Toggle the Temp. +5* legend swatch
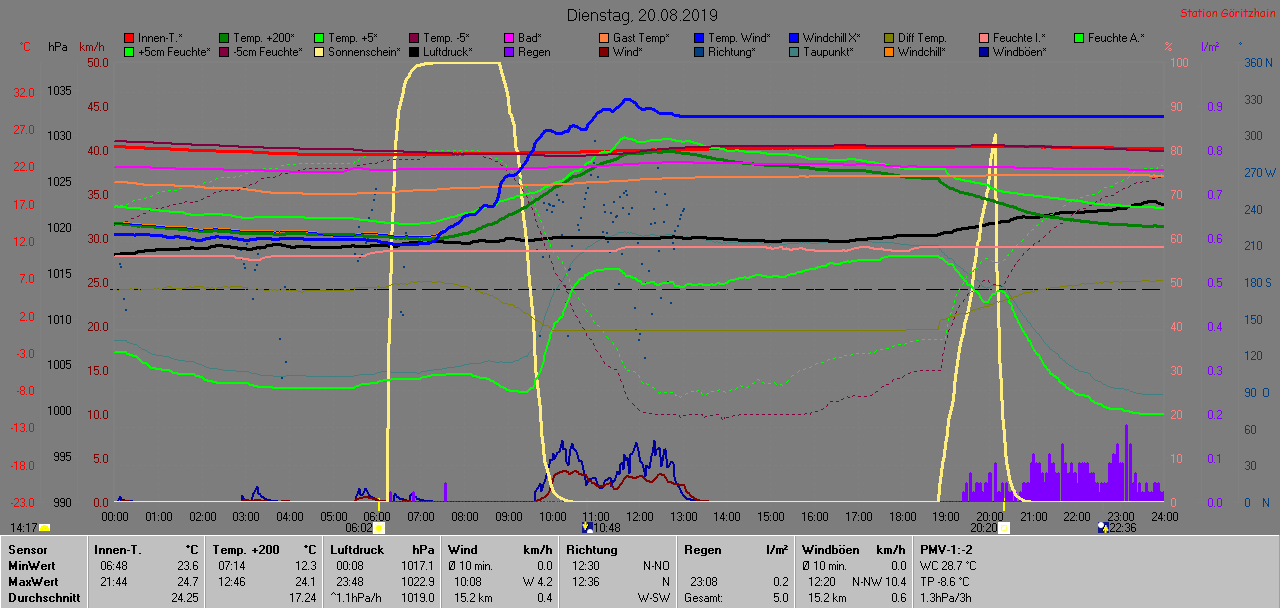Screen dimensions: 1280x608 [x=319, y=38]
